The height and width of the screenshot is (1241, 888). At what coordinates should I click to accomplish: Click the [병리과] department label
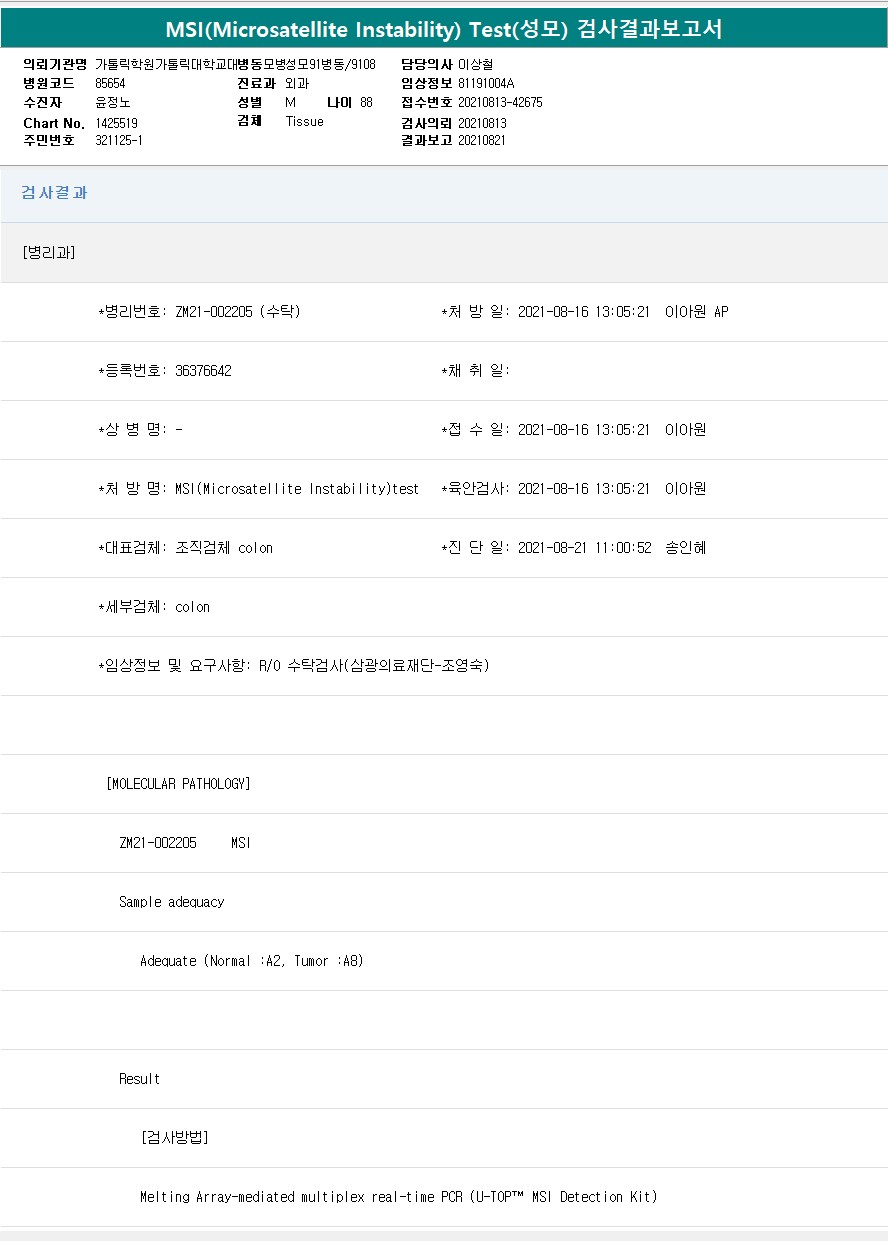click(x=49, y=252)
